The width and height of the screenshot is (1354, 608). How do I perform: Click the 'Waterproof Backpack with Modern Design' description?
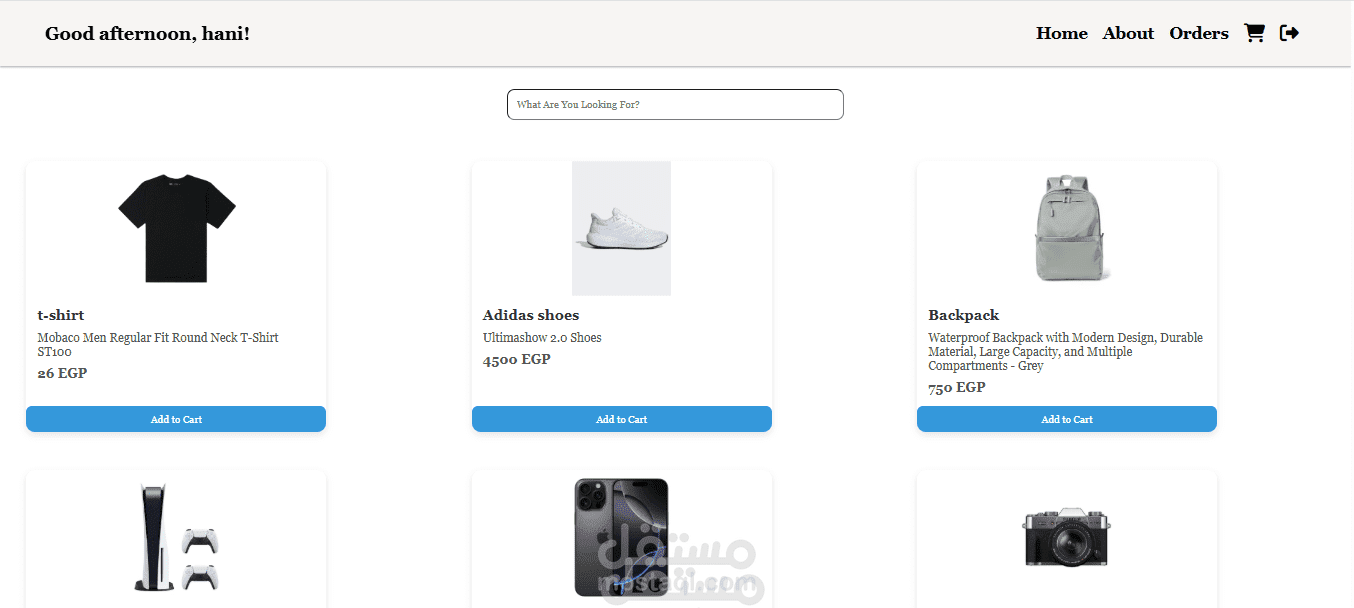pos(1065,352)
